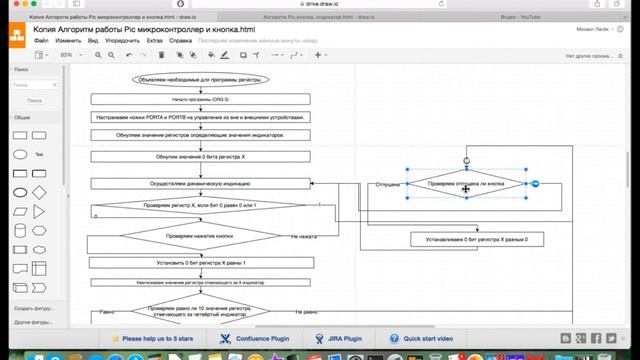Select the ellipse shape in the palette
The height and width of the screenshot is (360, 640).
tap(20, 154)
